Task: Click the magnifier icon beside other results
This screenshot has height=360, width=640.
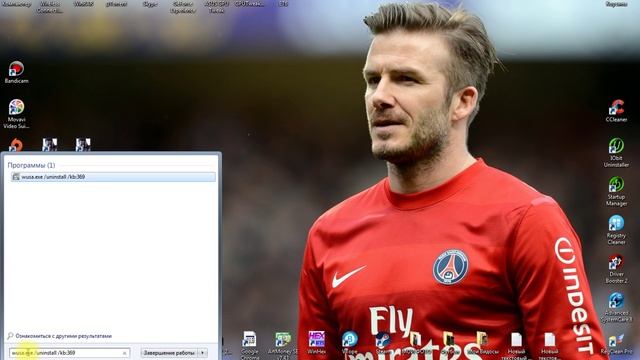Action: (10, 336)
